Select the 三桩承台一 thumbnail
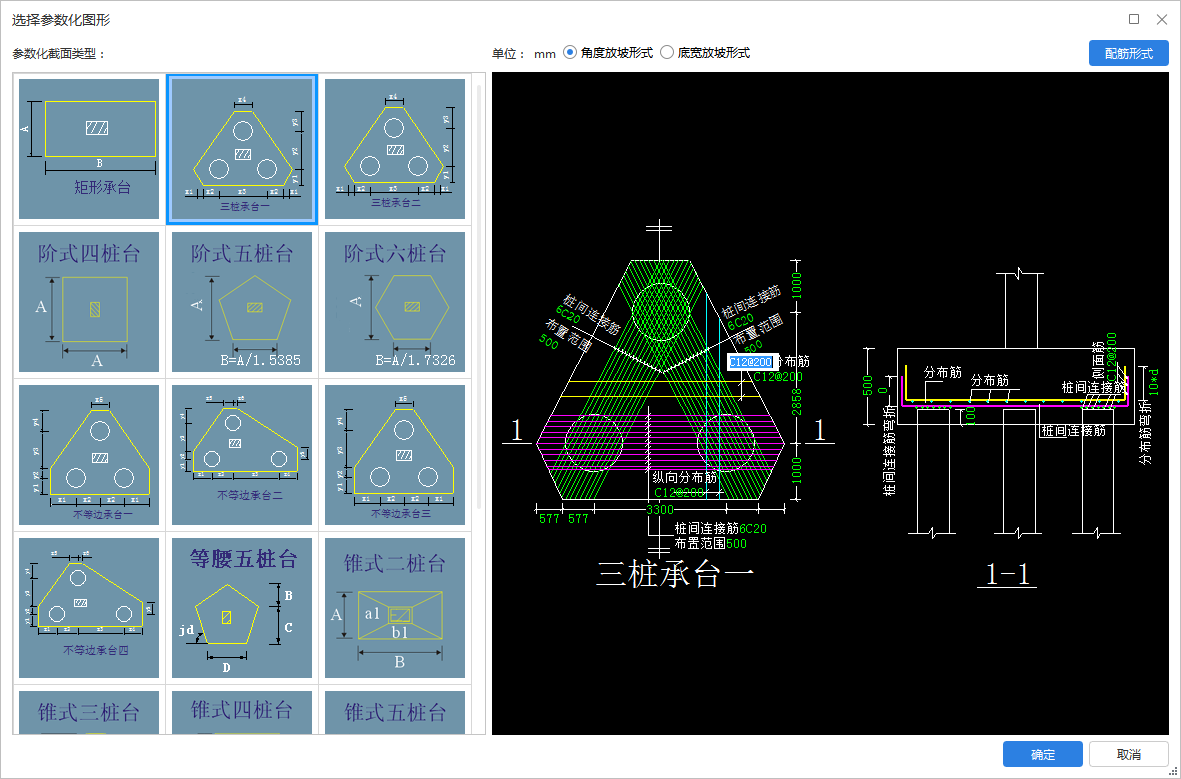1181x779 pixels. click(x=242, y=149)
